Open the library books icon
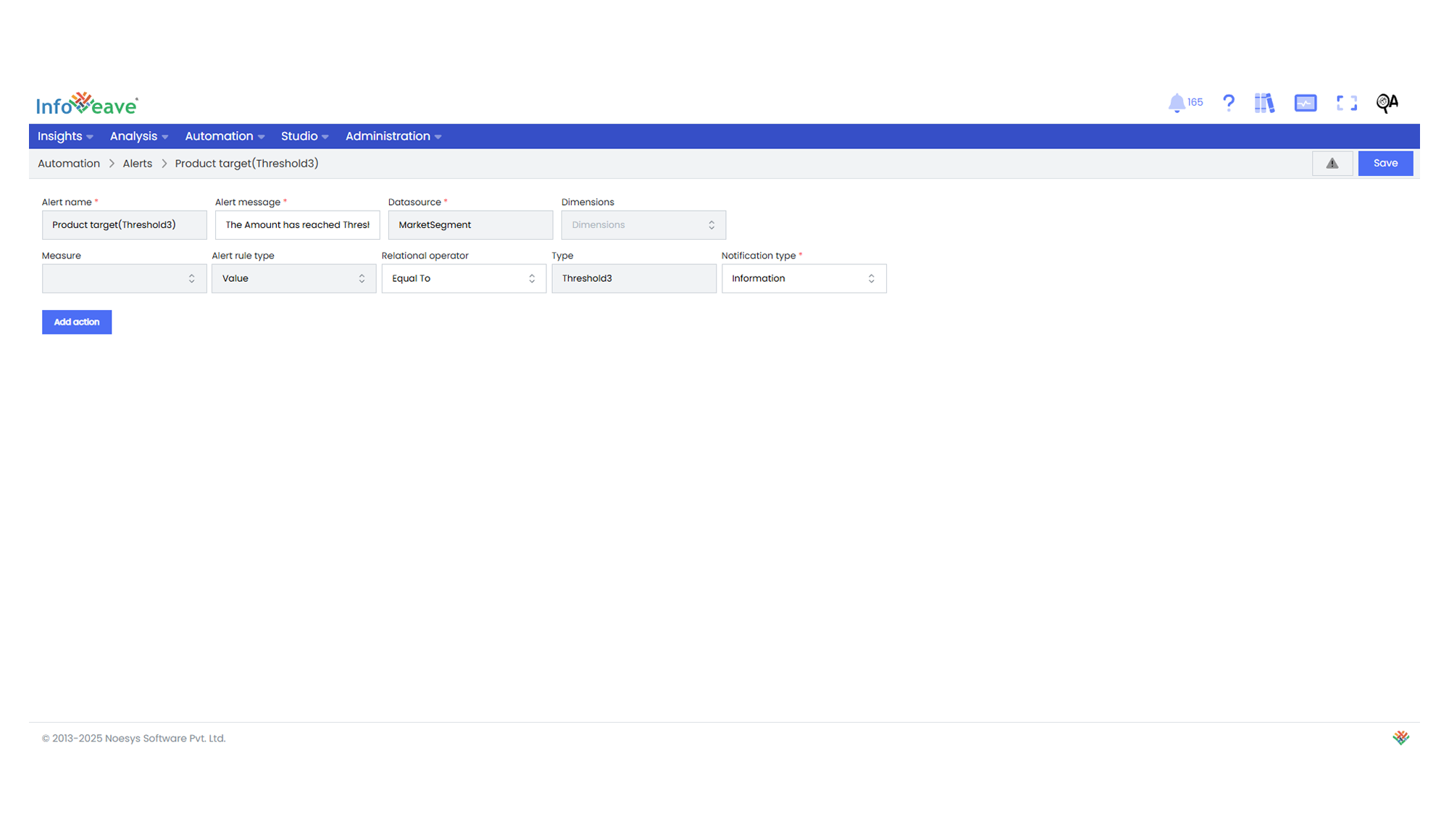 [1264, 103]
